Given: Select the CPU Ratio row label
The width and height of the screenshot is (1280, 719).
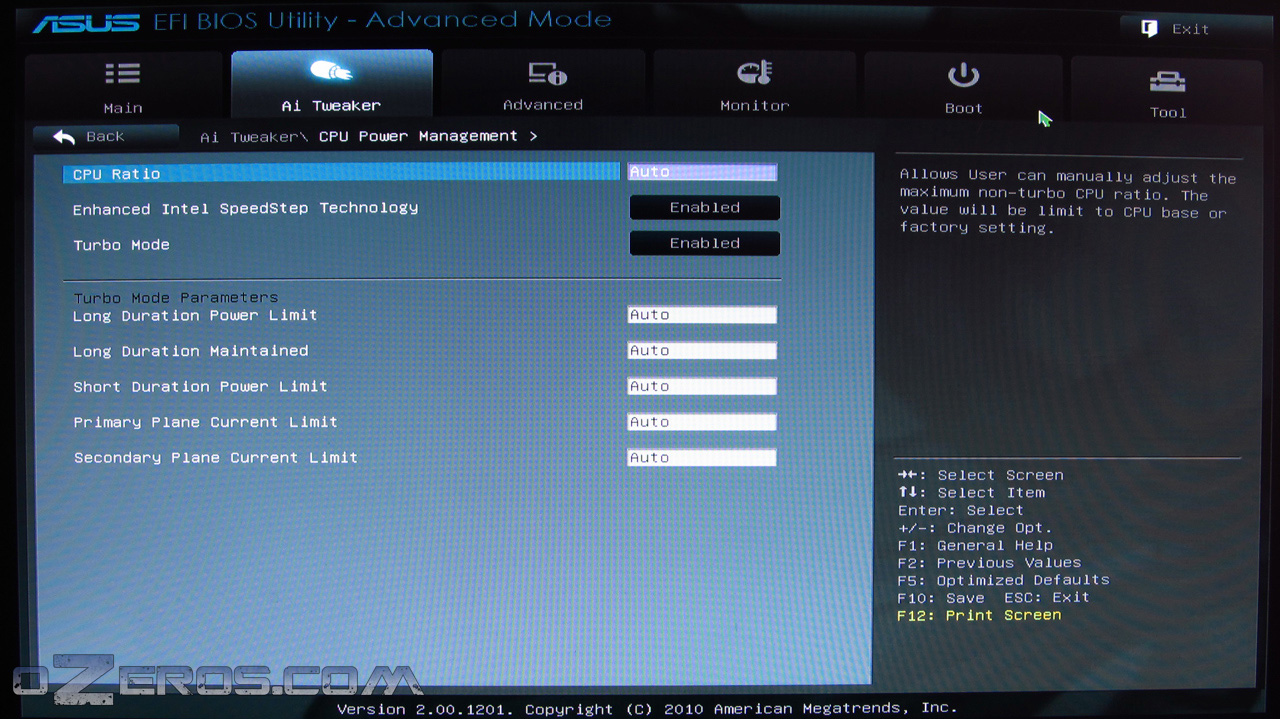Looking at the screenshot, I should click(x=116, y=174).
